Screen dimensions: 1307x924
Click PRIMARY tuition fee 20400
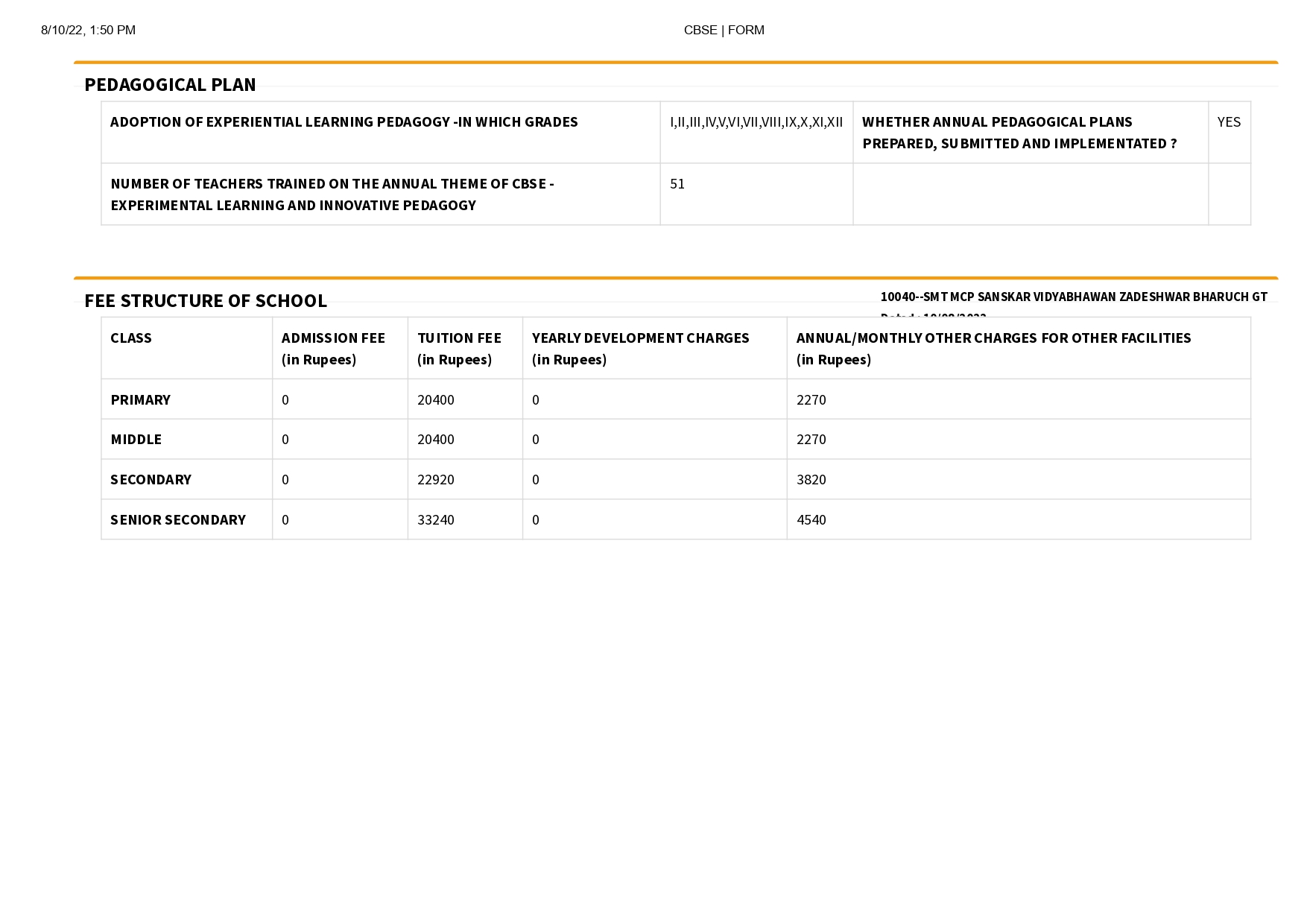(x=435, y=400)
